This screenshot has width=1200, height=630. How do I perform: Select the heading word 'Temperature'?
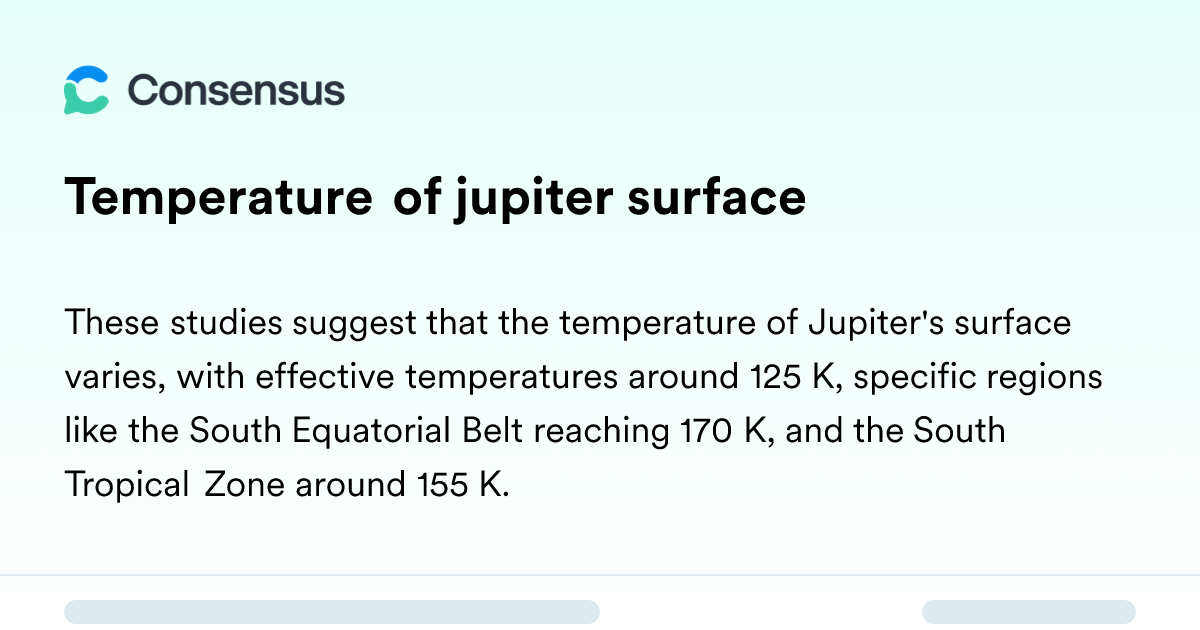click(218, 198)
